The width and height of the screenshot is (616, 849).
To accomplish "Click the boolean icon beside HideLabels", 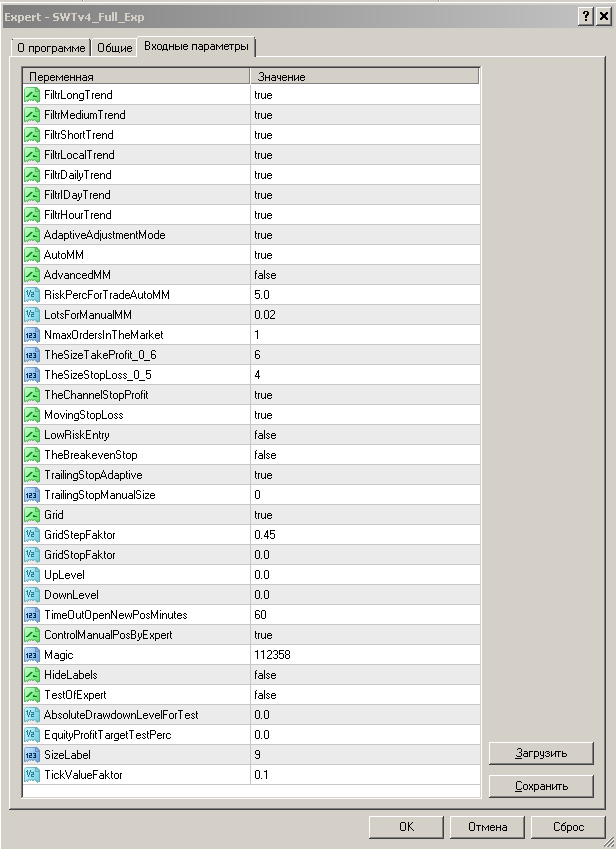I will point(32,675).
